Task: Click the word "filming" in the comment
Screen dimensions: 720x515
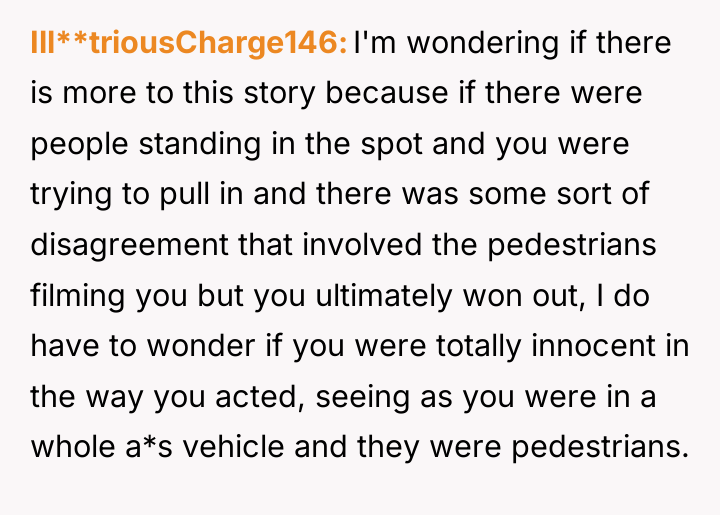Action: 78,296
